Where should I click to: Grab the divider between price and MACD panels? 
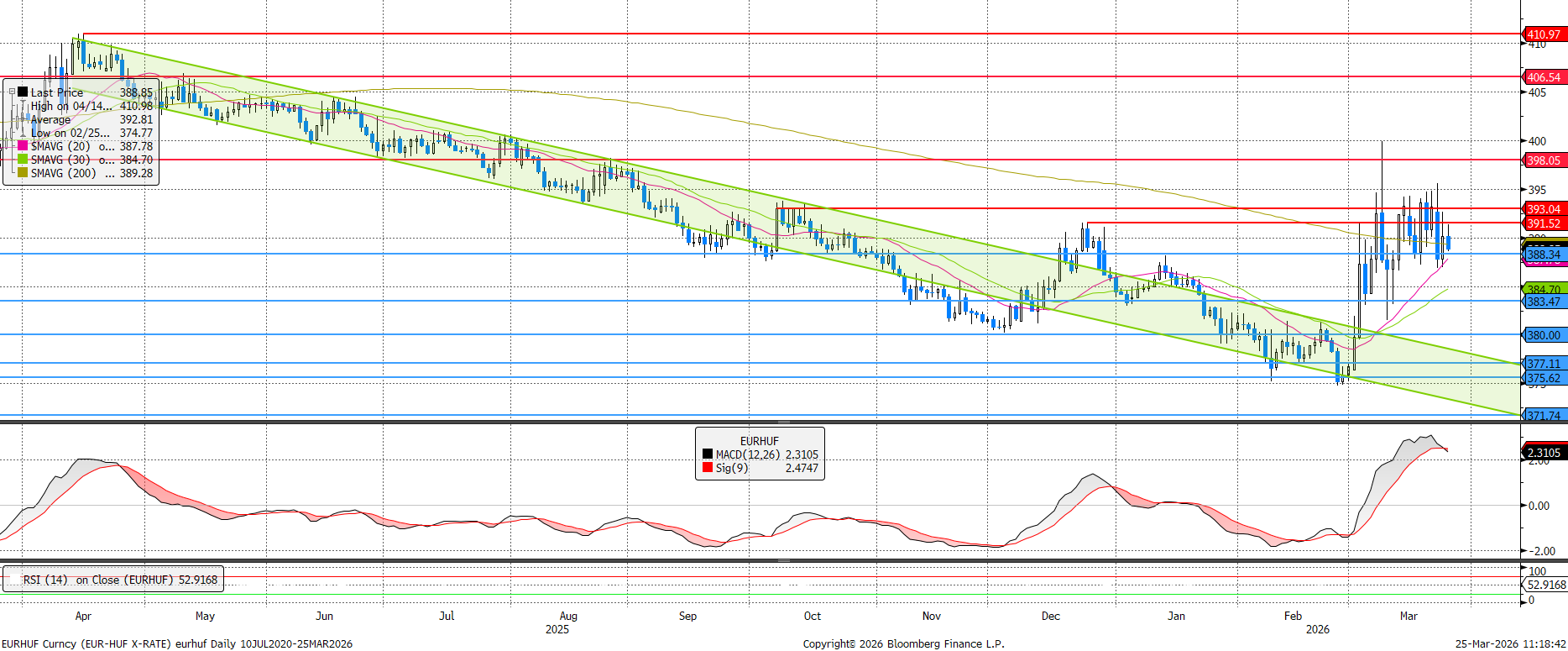pos(783,422)
